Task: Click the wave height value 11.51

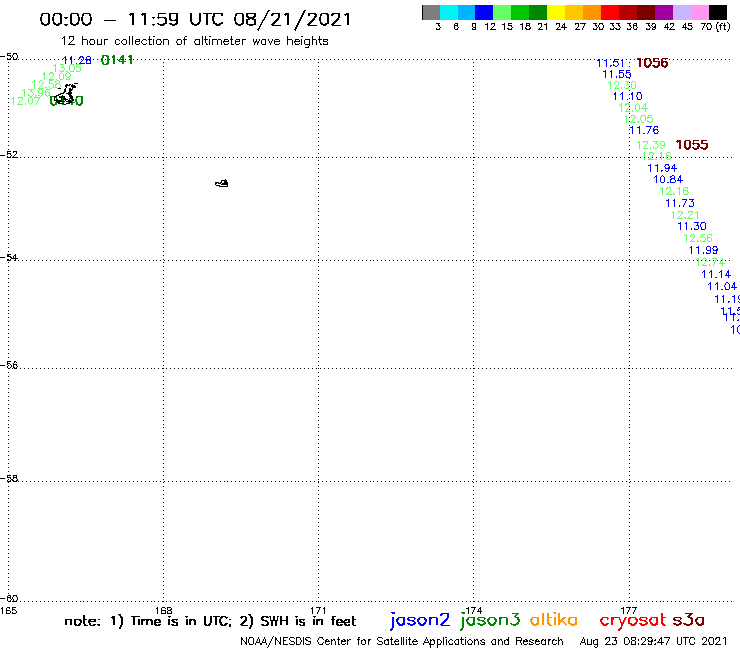Action: 611,63
